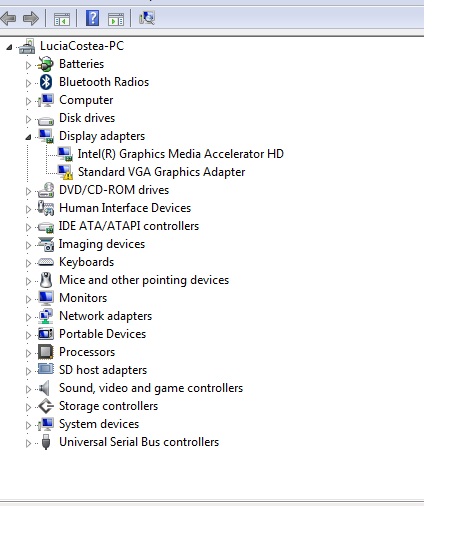Image resolution: width=460 pixels, height=537 pixels.
Task: Select the 'Bluetooth Radios' label
Action: [x=104, y=82]
